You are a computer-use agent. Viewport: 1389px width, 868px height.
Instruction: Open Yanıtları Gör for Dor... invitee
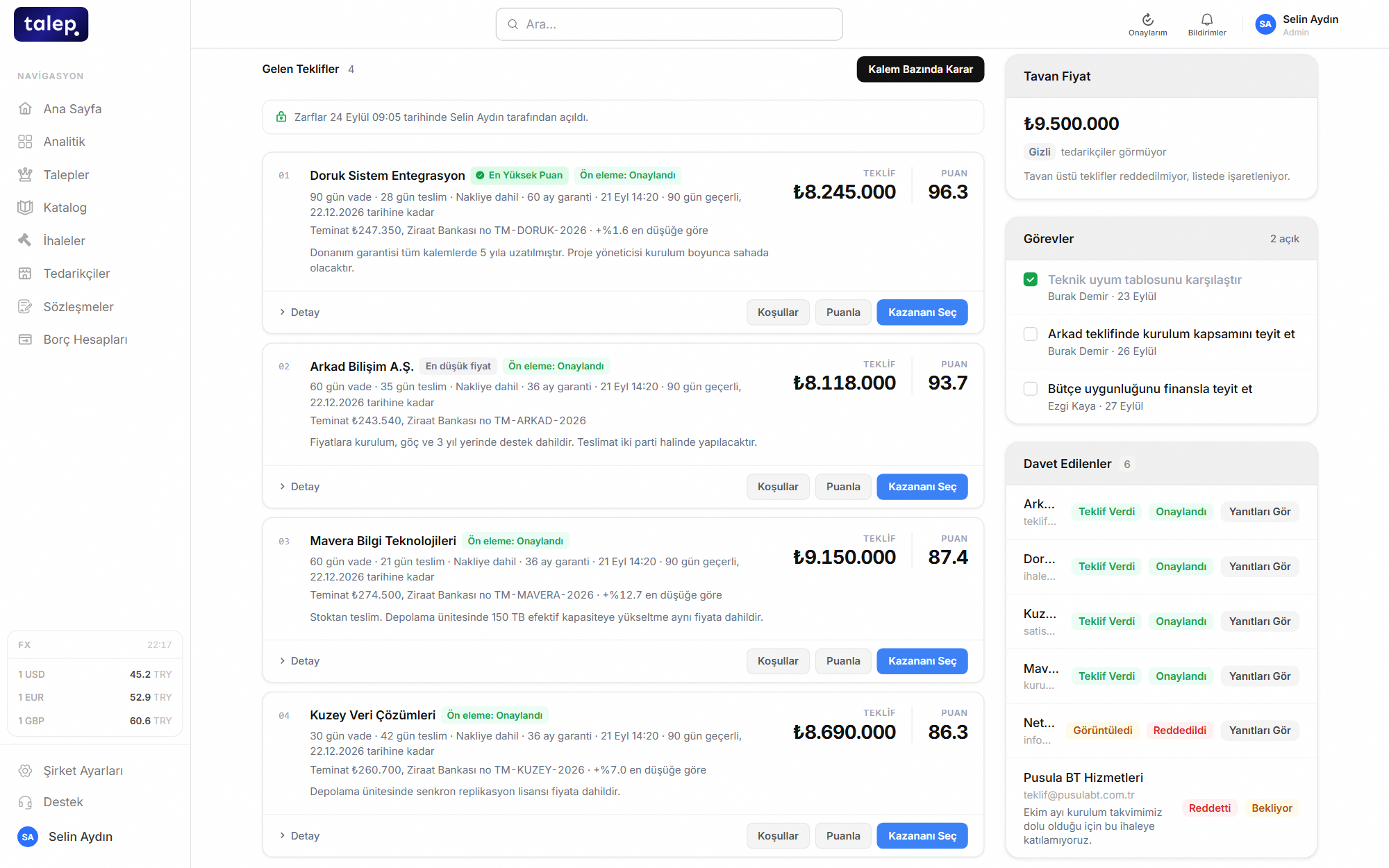pyautogui.click(x=1260, y=567)
